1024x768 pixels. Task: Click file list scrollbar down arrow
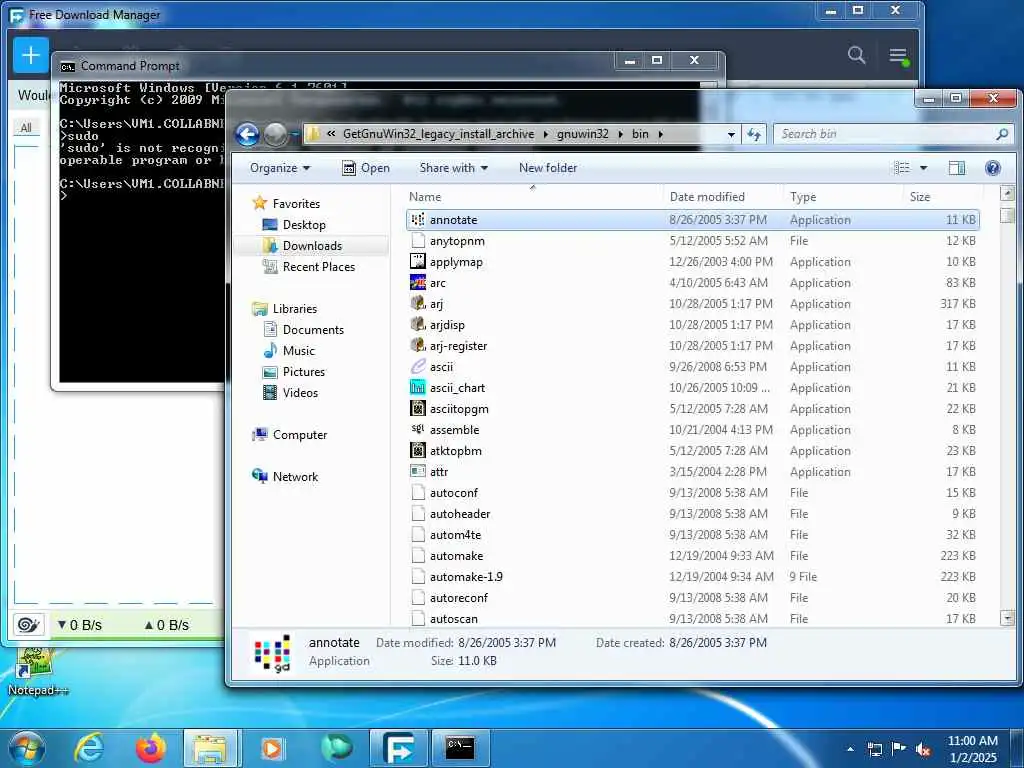tap(1008, 617)
